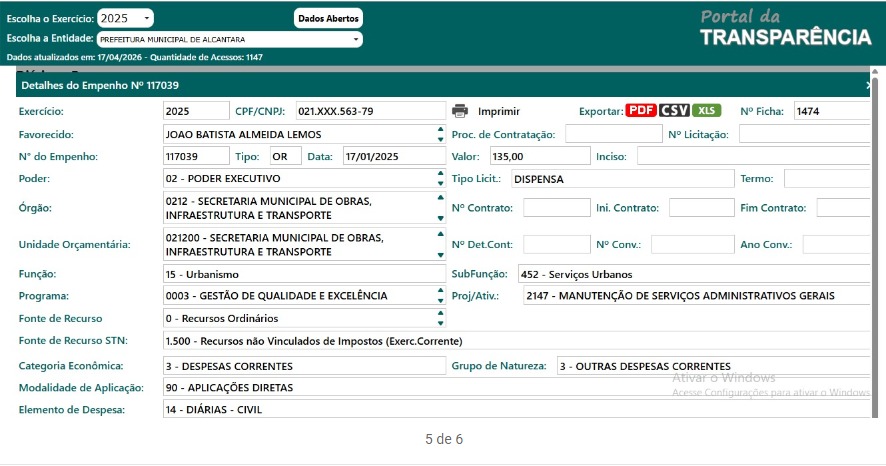Click the printer icon next to Imprimir
This screenshot has height=466, width=886.
[460, 111]
